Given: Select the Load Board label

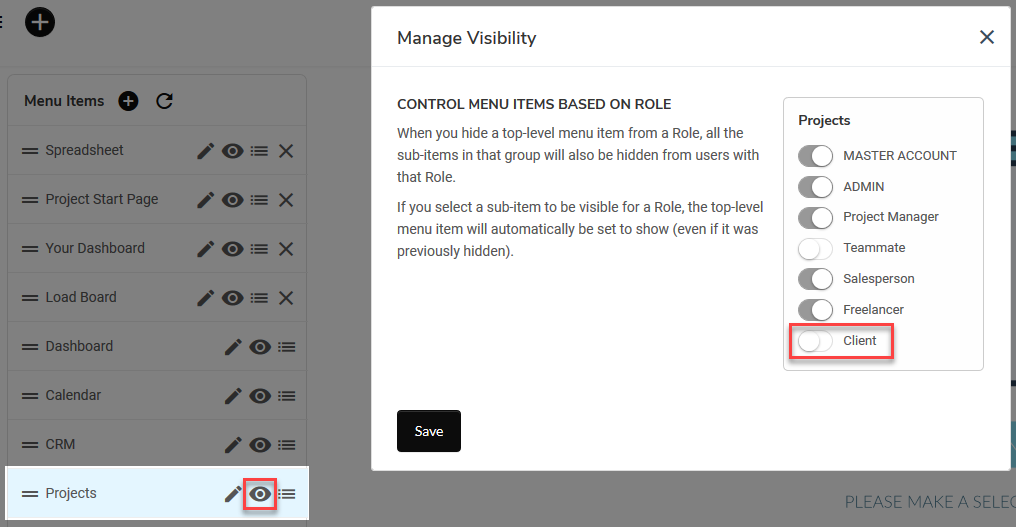Looking at the screenshot, I should [x=81, y=298].
